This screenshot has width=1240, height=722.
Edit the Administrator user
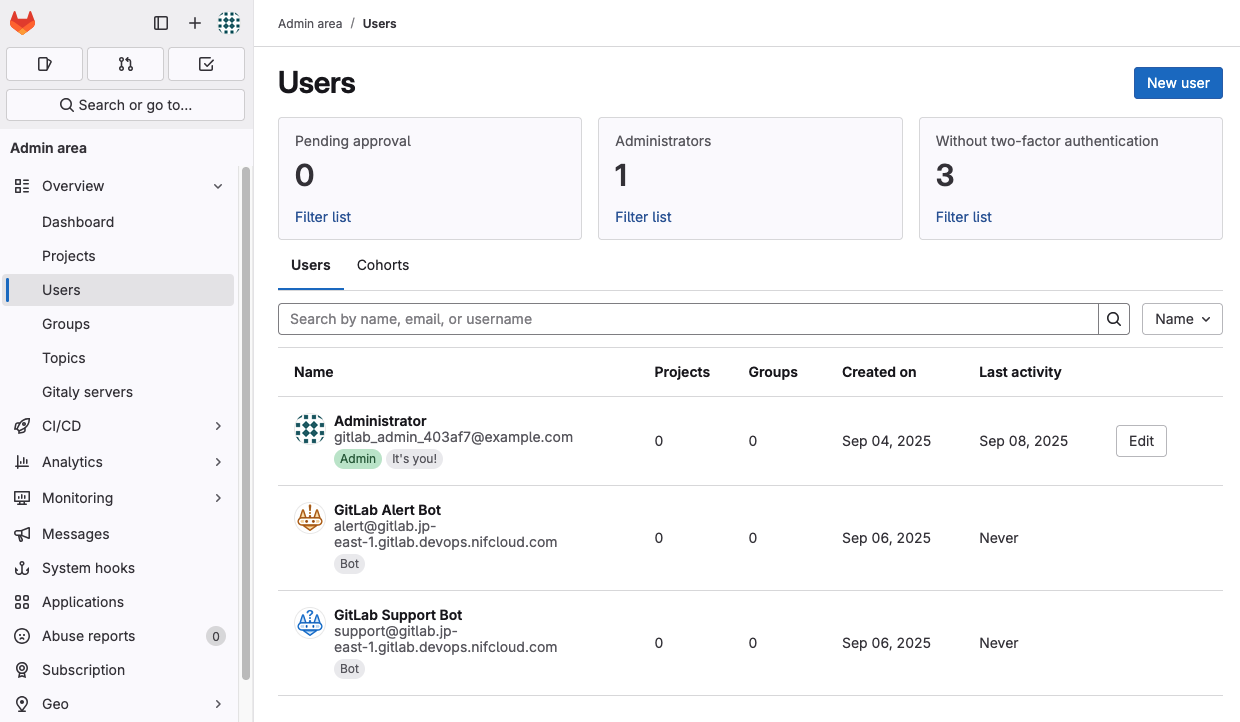pyautogui.click(x=1141, y=441)
